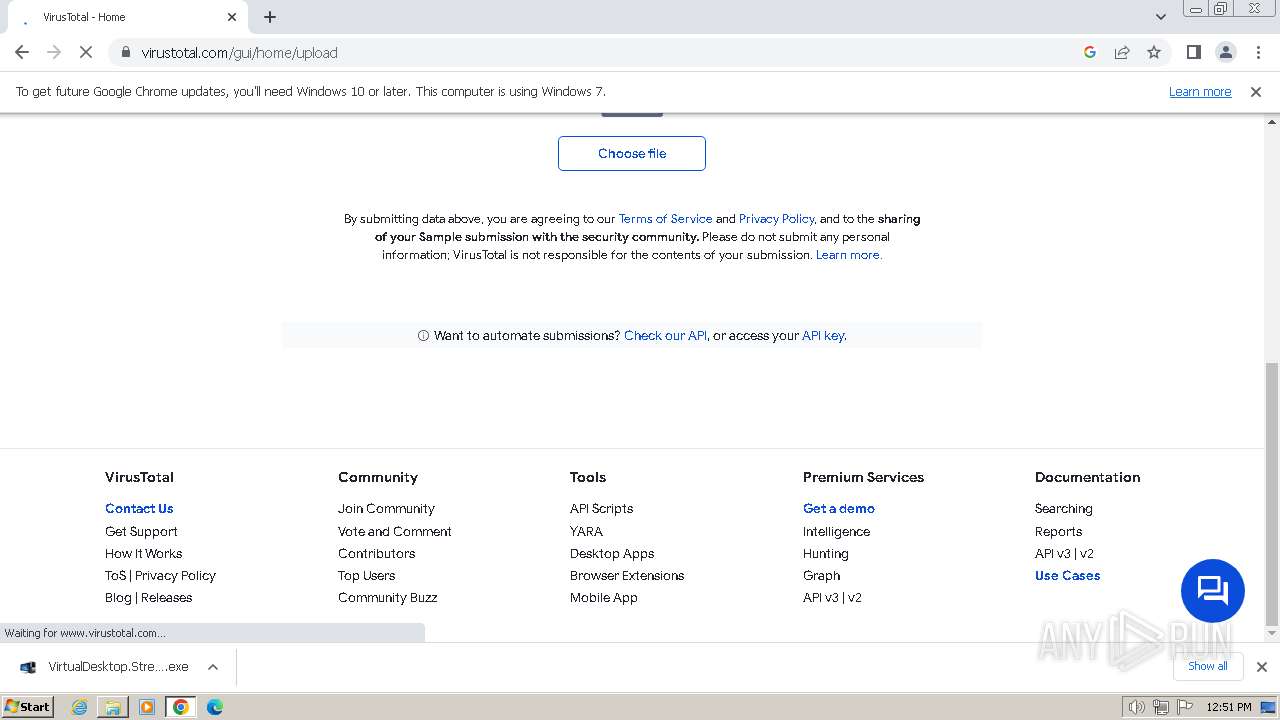The height and width of the screenshot is (720, 1280).
Task: Open Chrome three-dot menu
Action: [x=1258, y=52]
